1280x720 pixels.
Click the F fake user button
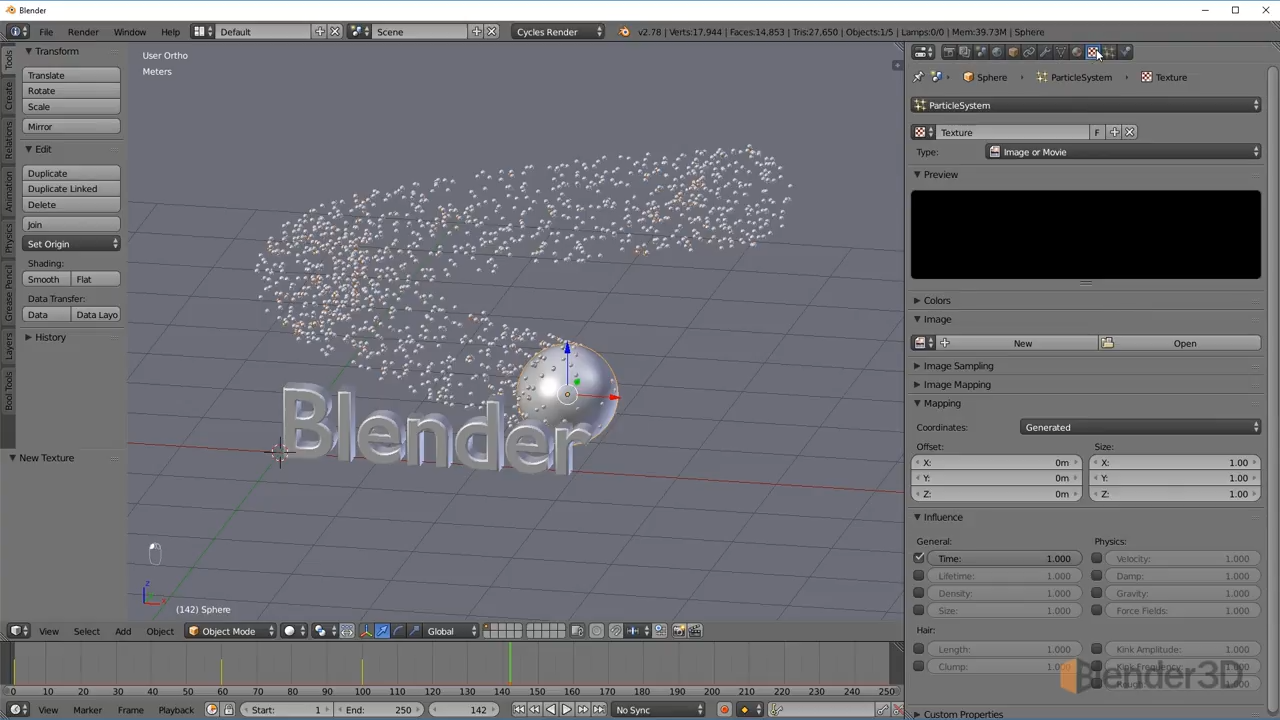(x=1097, y=132)
